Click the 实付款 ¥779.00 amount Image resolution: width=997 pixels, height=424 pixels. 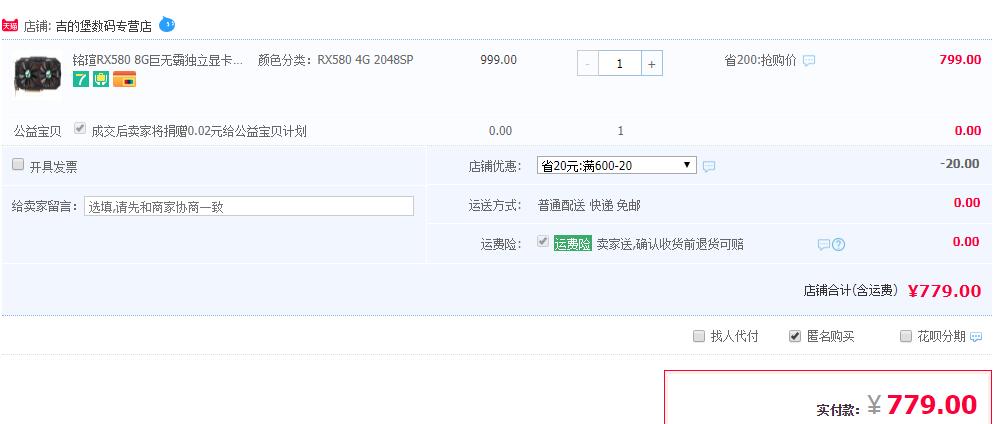point(922,404)
